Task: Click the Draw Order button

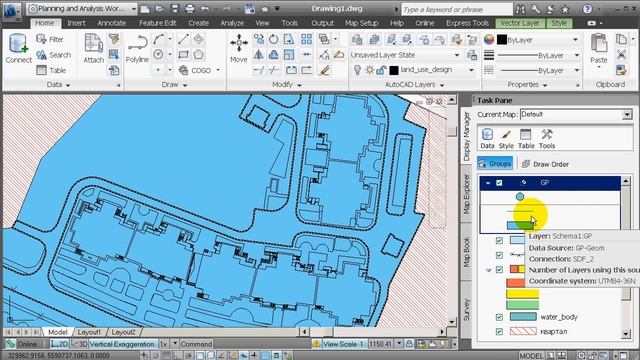Action: (x=545, y=164)
